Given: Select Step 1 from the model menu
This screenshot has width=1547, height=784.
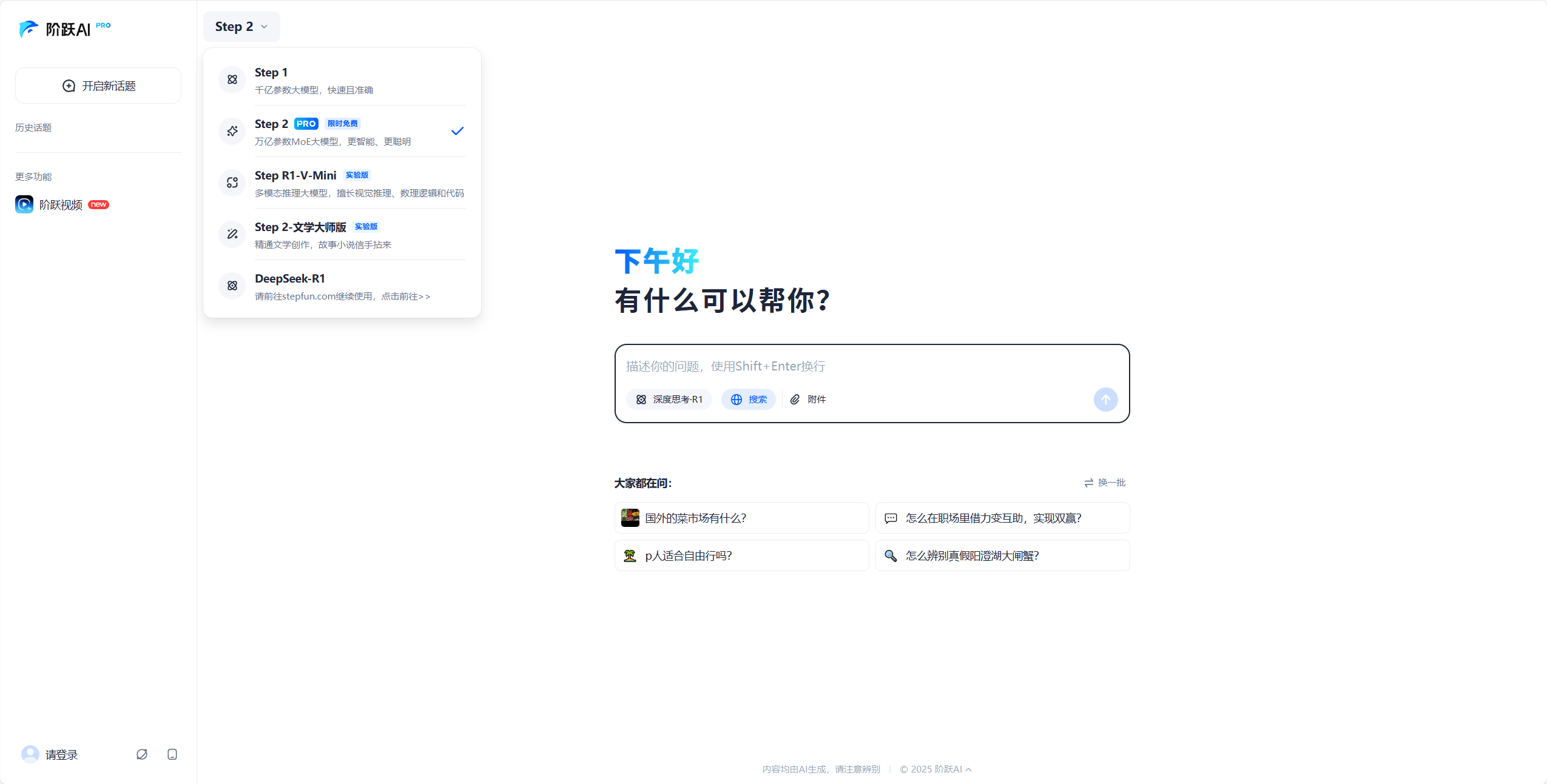Looking at the screenshot, I should [342, 79].
